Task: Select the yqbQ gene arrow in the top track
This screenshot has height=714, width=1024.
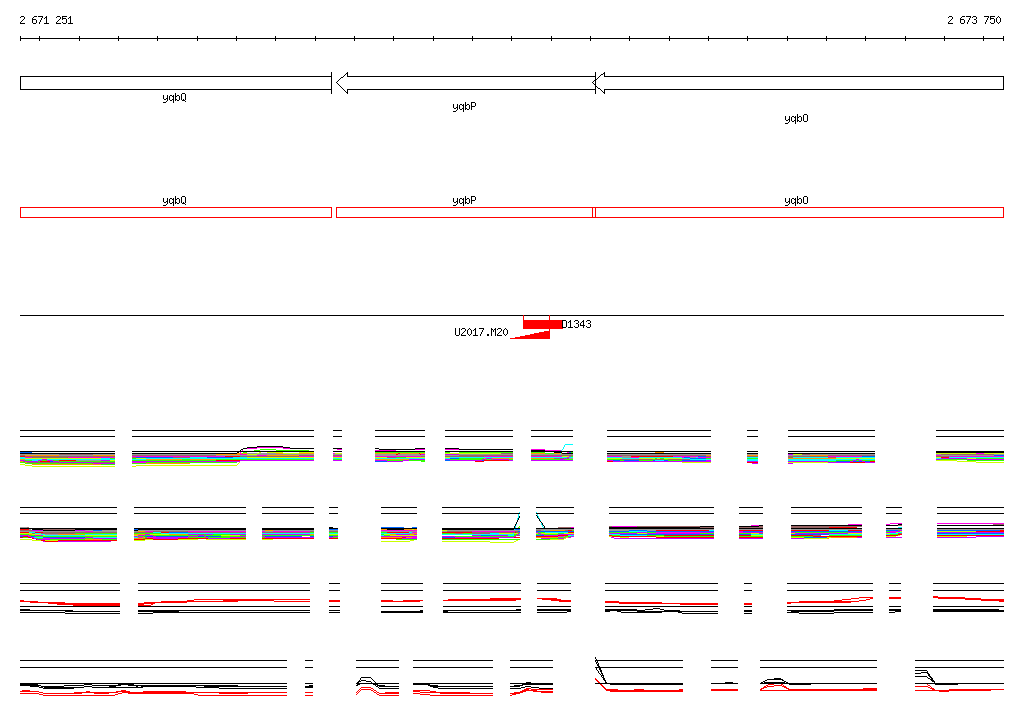Action: [176, 83]
